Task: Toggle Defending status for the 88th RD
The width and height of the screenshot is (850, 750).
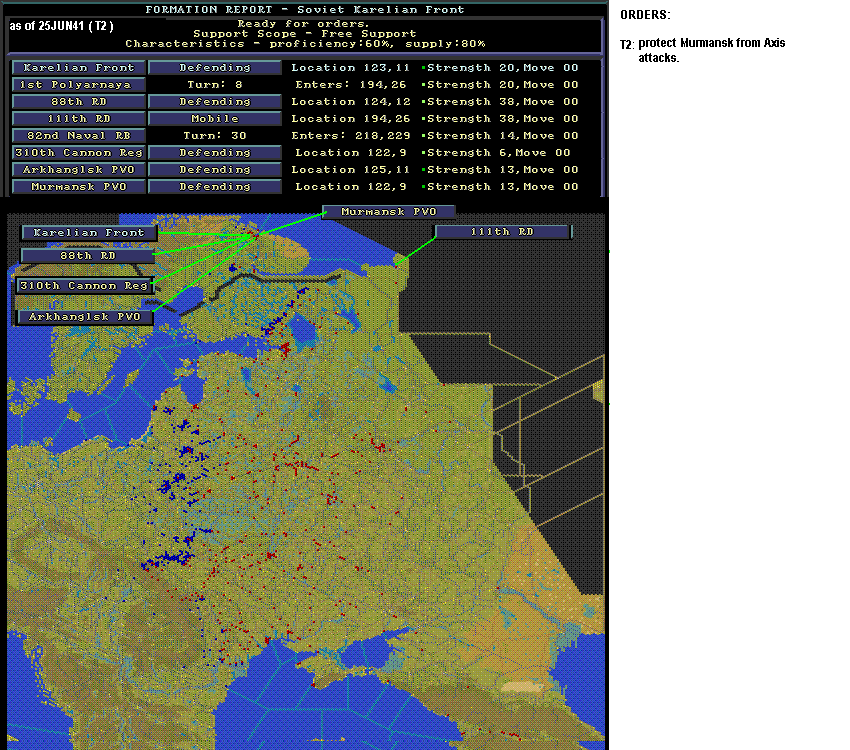Action: click(215, 102)
